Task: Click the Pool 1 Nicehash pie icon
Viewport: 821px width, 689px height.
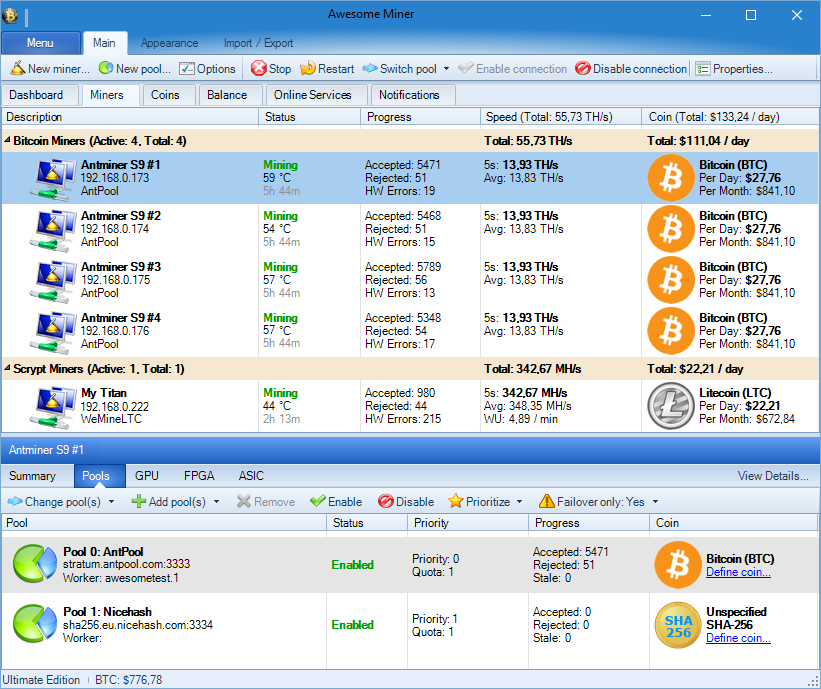Action: coord(35,624)
